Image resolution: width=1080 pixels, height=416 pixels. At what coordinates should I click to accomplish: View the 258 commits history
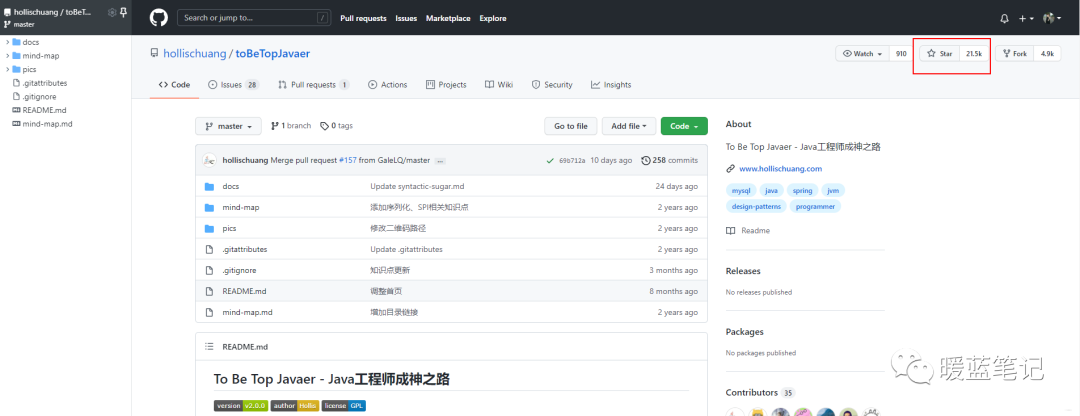pos(669,160)
